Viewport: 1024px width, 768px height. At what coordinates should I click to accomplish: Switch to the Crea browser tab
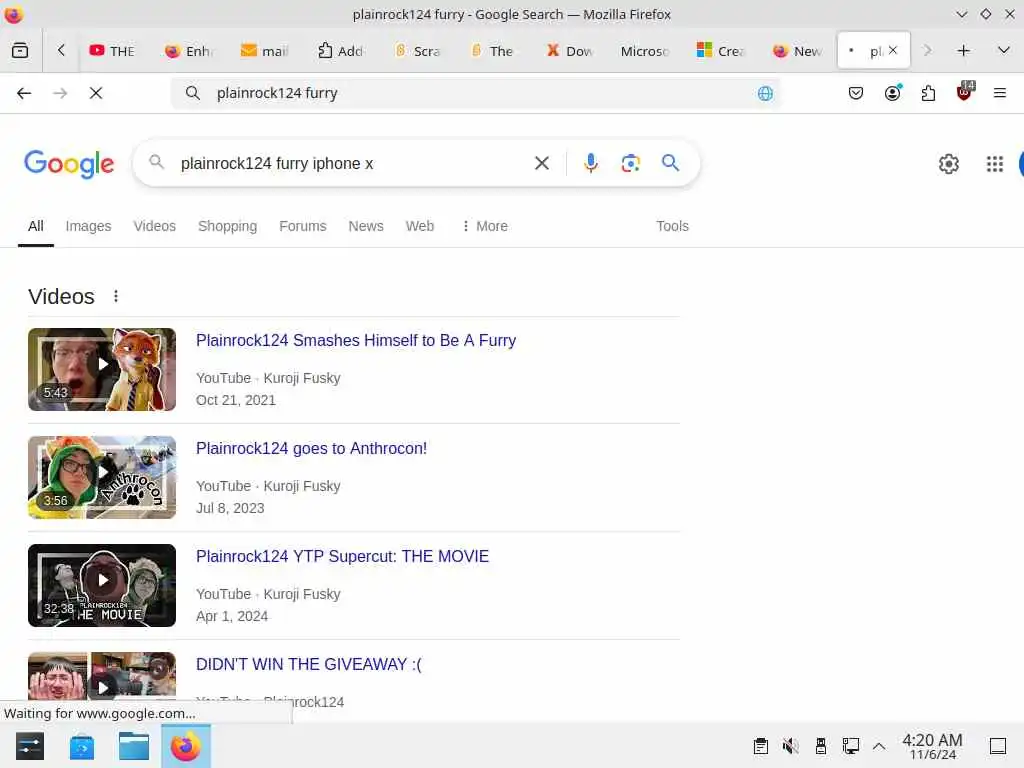(721, 50)
